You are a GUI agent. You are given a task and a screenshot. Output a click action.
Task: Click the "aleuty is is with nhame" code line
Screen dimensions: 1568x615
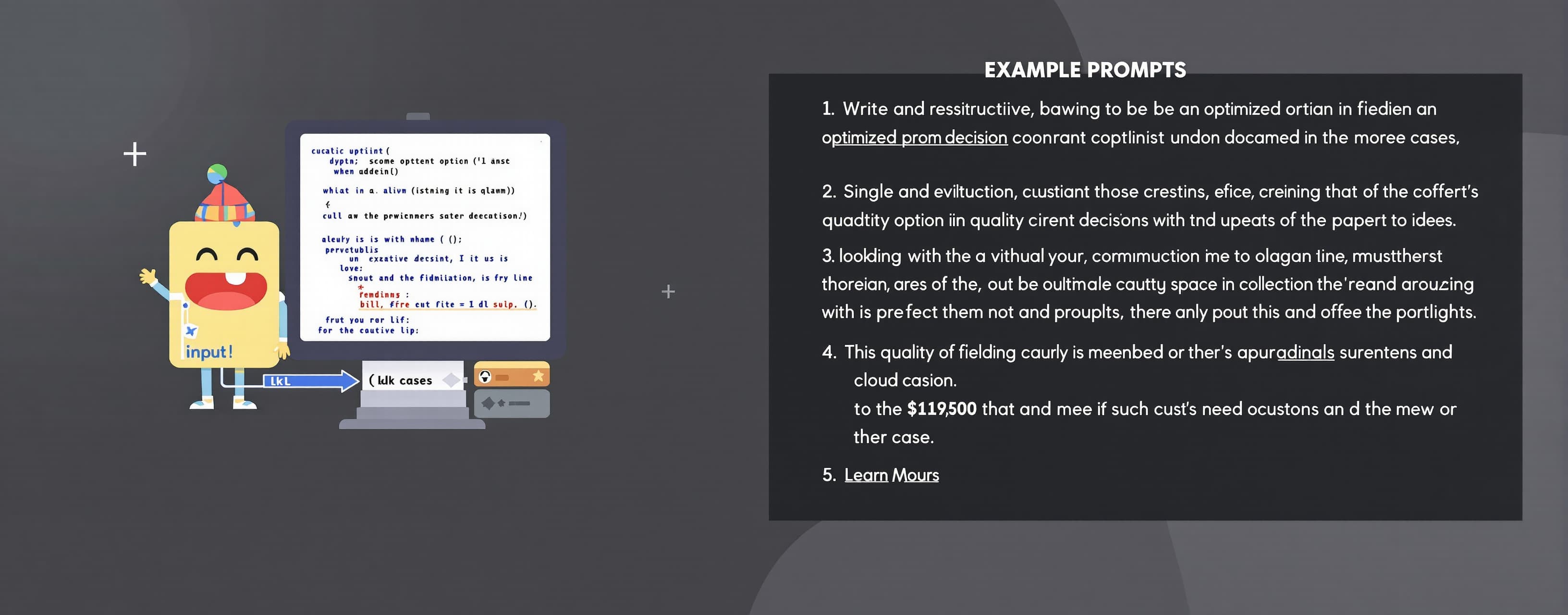392,239
